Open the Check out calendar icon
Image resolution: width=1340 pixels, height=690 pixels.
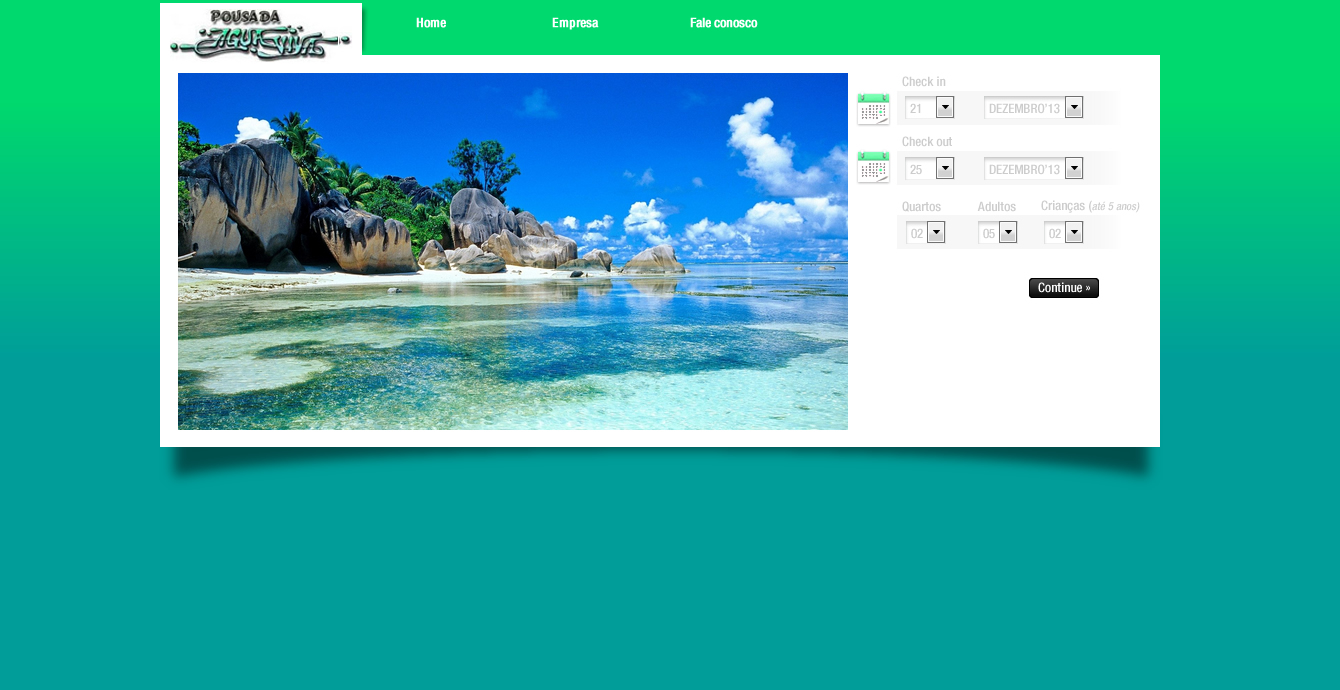[x=873, y=167]
